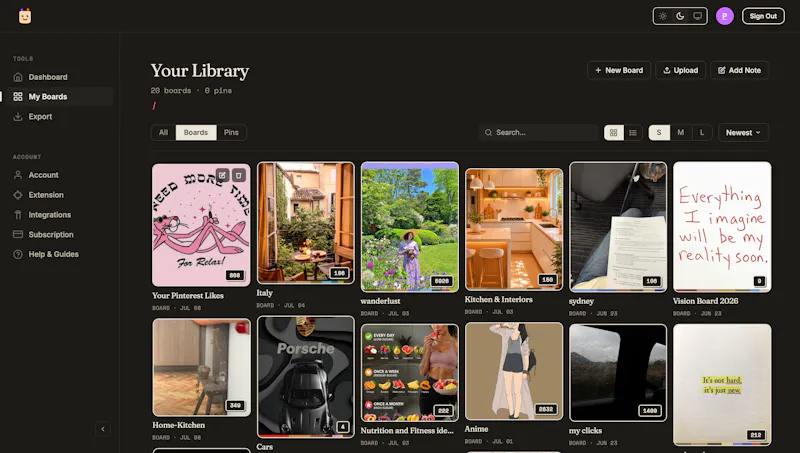
Task: Switch to dark theme moon icon
Action: point(680,16)
